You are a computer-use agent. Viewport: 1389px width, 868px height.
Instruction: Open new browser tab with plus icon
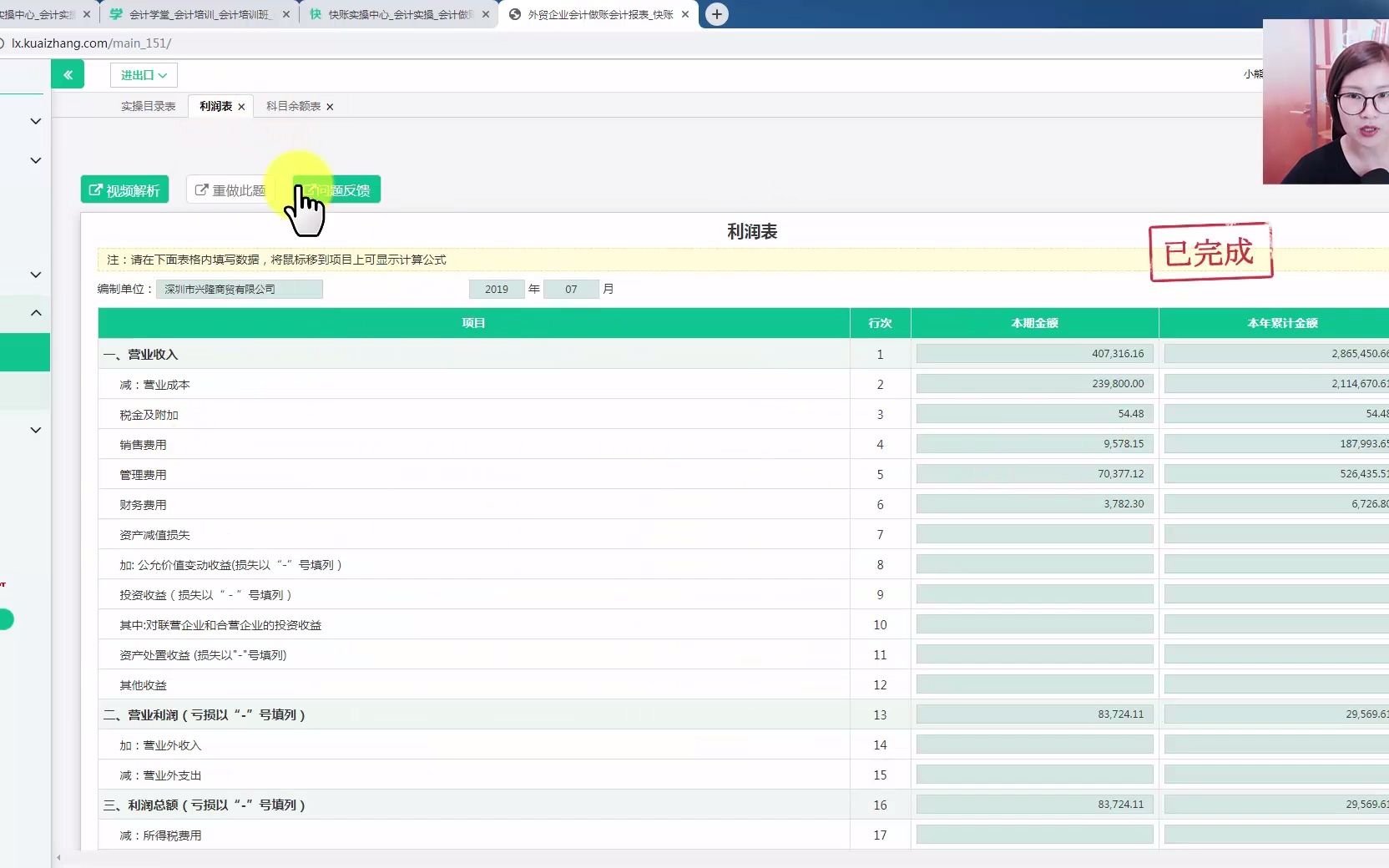tap(716, 14)
